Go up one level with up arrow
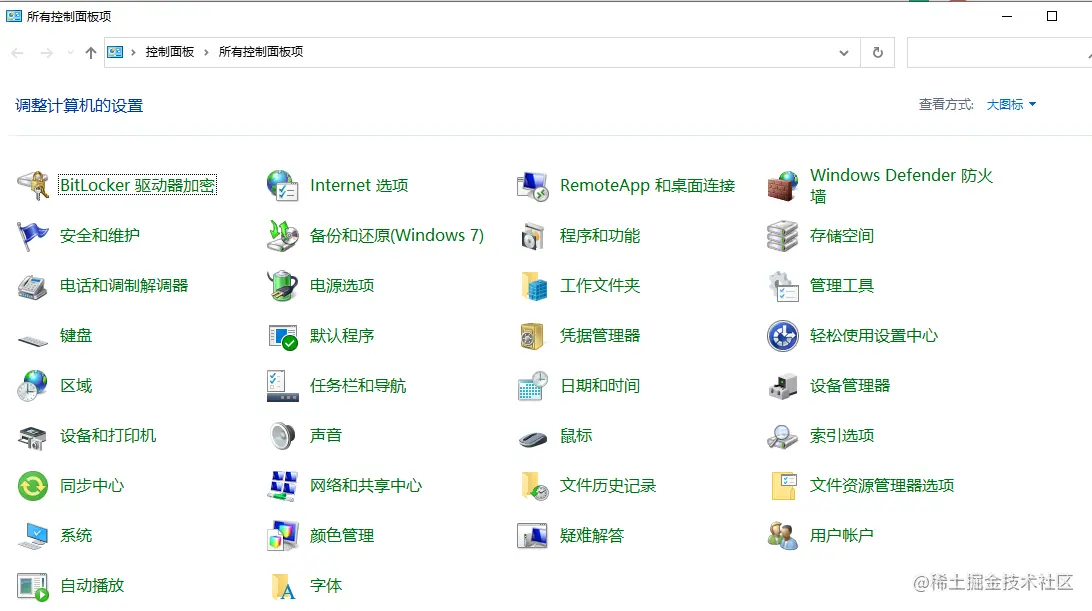1092x611 pixels. [x=91, y=52]
